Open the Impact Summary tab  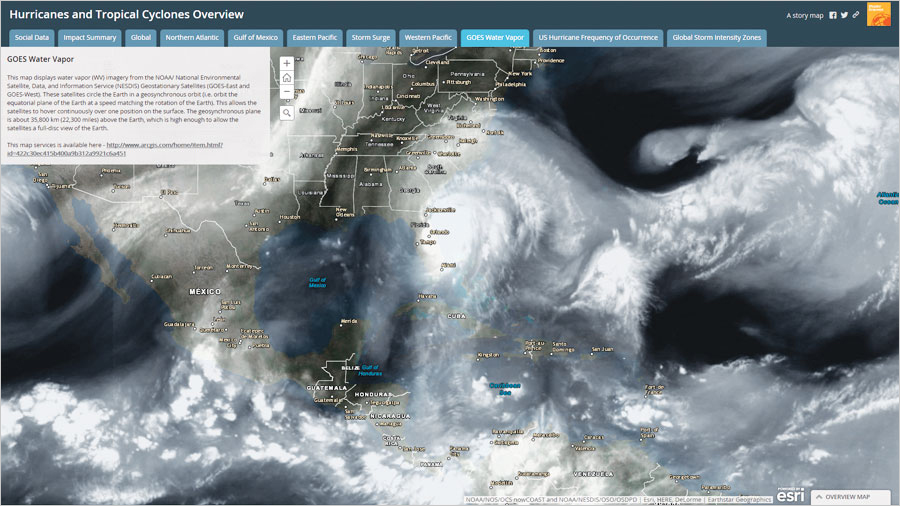coord(90,38)
